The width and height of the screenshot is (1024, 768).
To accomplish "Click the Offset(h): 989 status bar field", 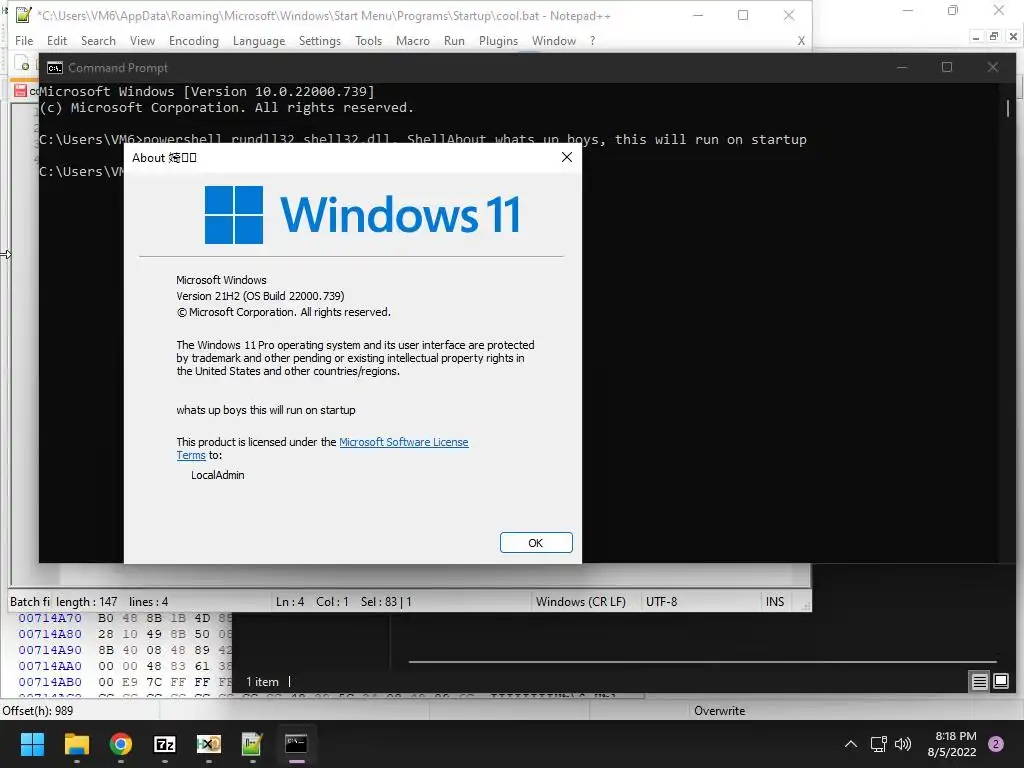I will tap(38, 711).
